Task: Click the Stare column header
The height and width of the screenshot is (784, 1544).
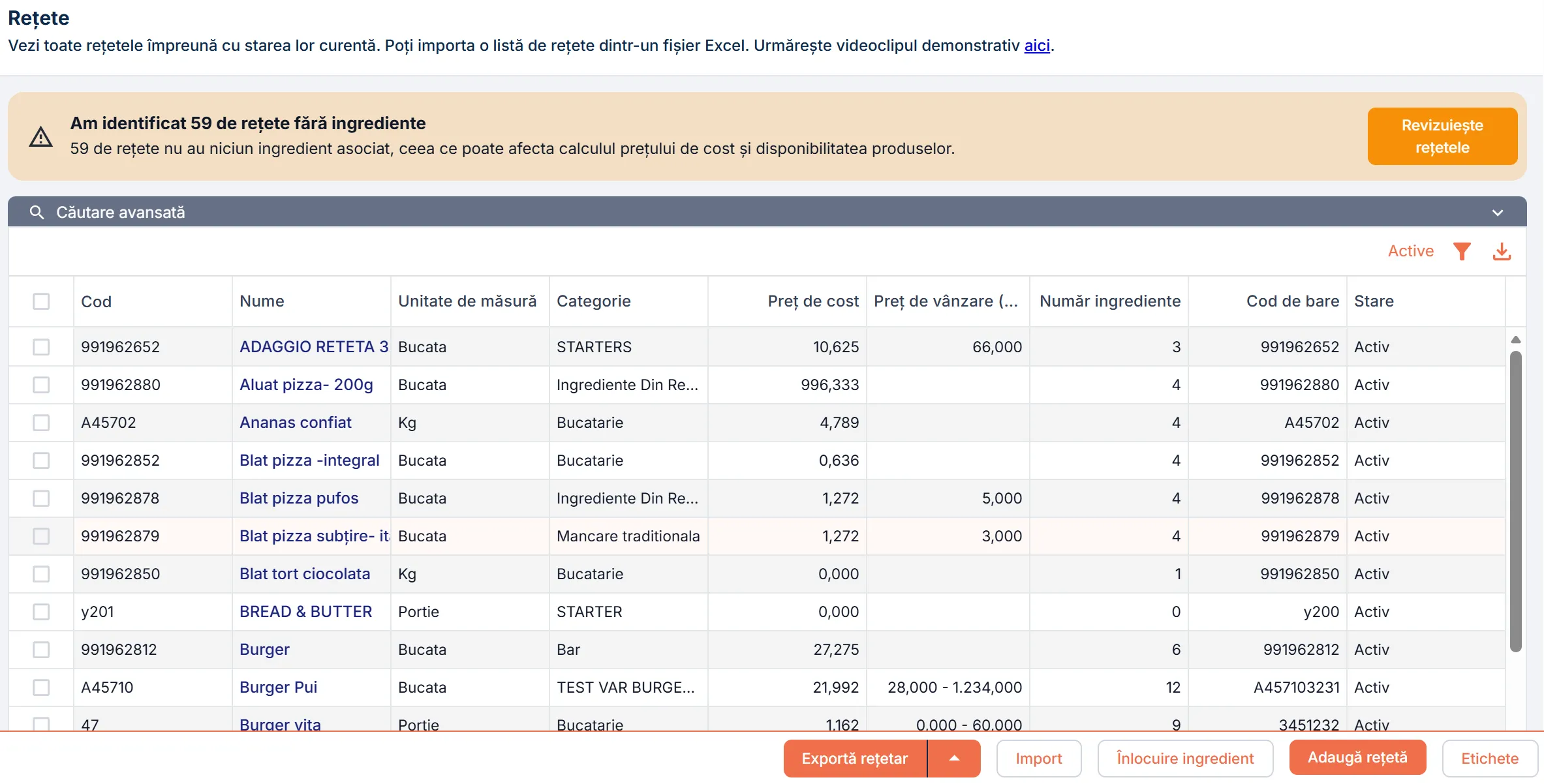Action: [x=1427, y=301]
